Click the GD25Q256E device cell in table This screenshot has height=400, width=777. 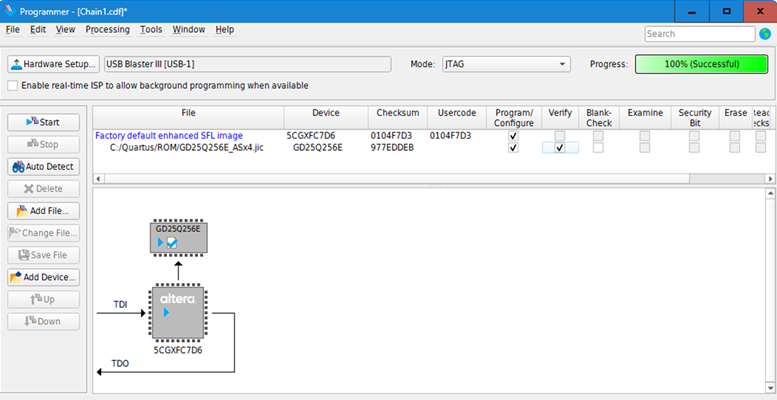[x=318, y=147]
